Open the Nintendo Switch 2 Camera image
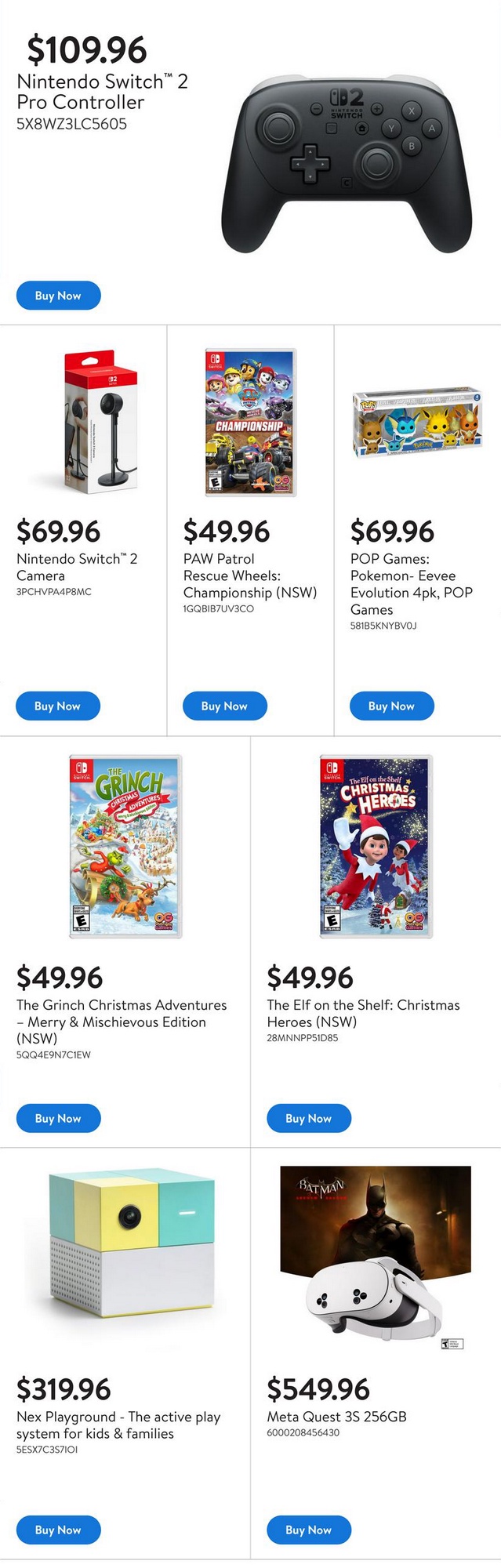Screen dimensions: 501x1568 pos(100,422)
